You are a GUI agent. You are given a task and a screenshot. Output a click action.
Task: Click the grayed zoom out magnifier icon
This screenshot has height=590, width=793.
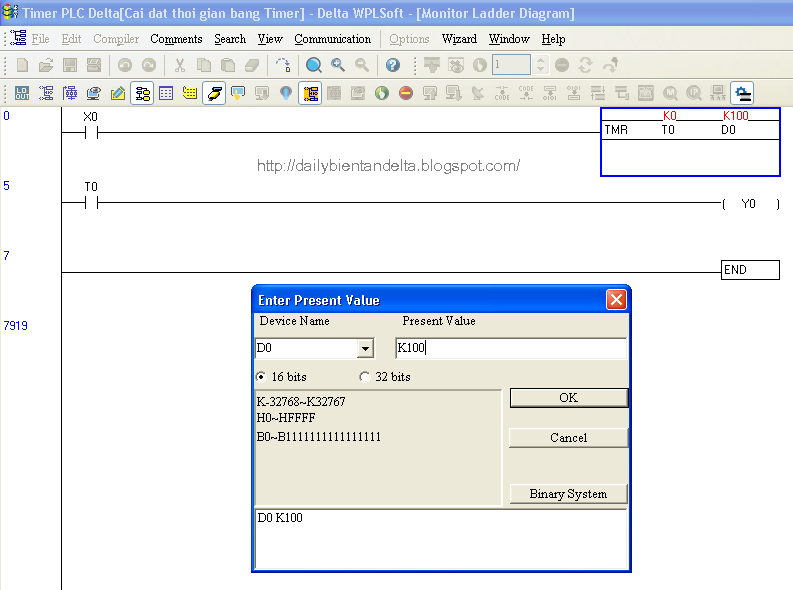[362, 65]
